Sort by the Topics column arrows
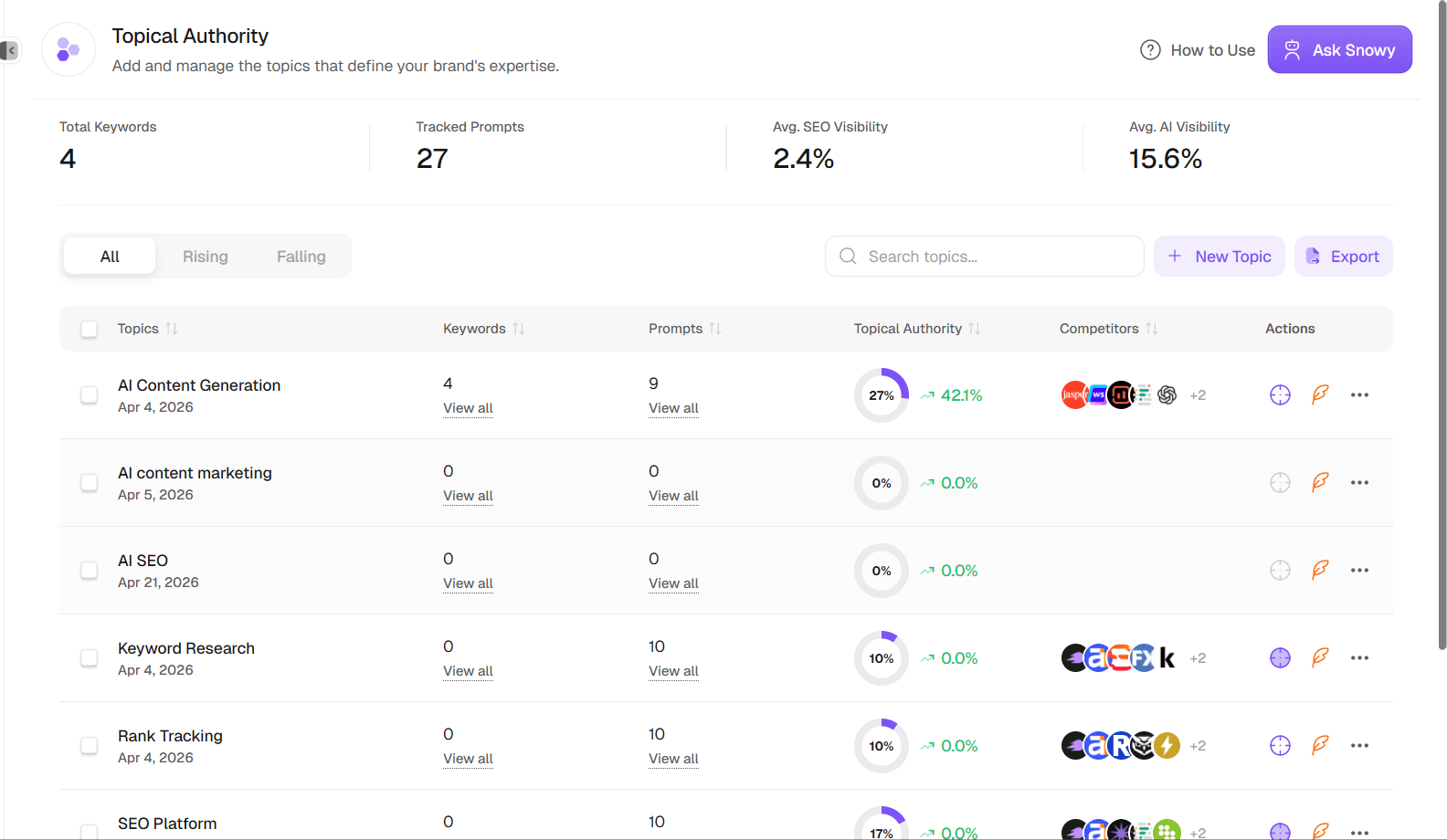 [x=172, y=329]
